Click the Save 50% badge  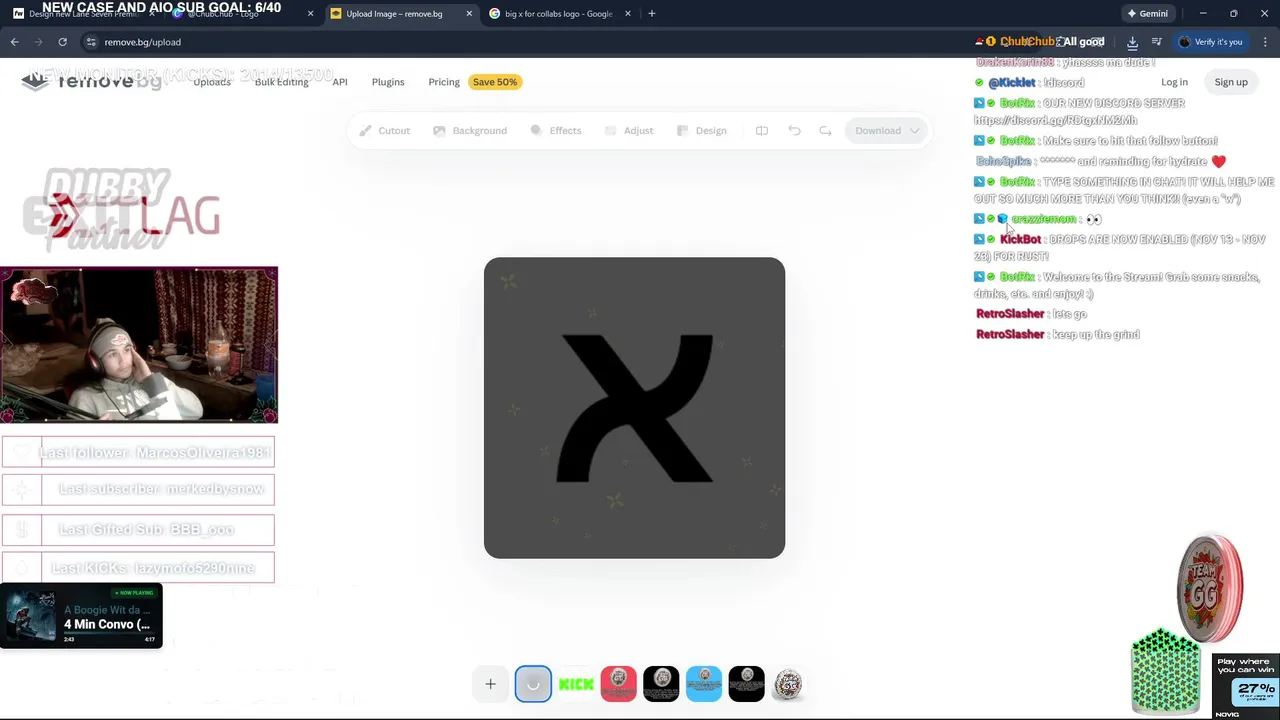495,82
